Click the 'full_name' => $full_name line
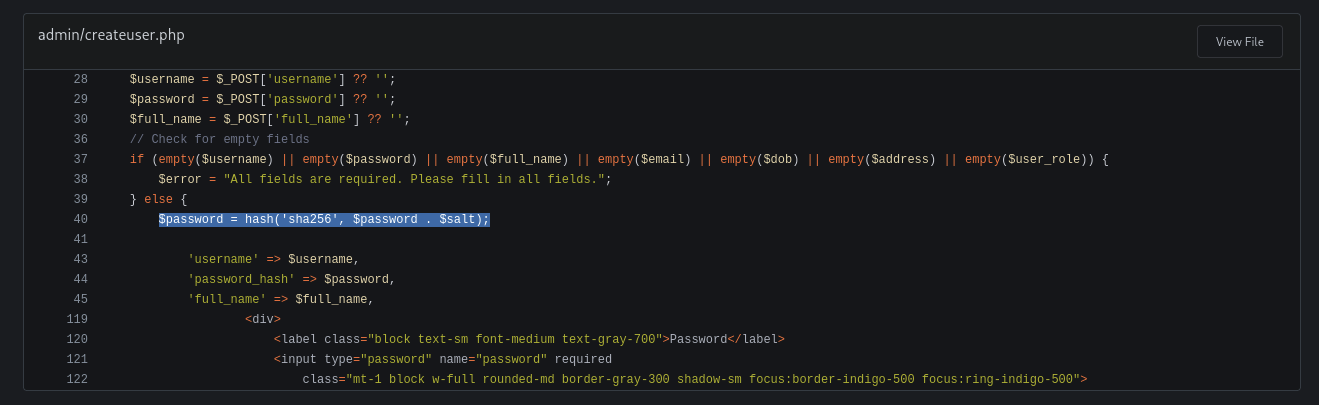 click(x=281, y=299)
